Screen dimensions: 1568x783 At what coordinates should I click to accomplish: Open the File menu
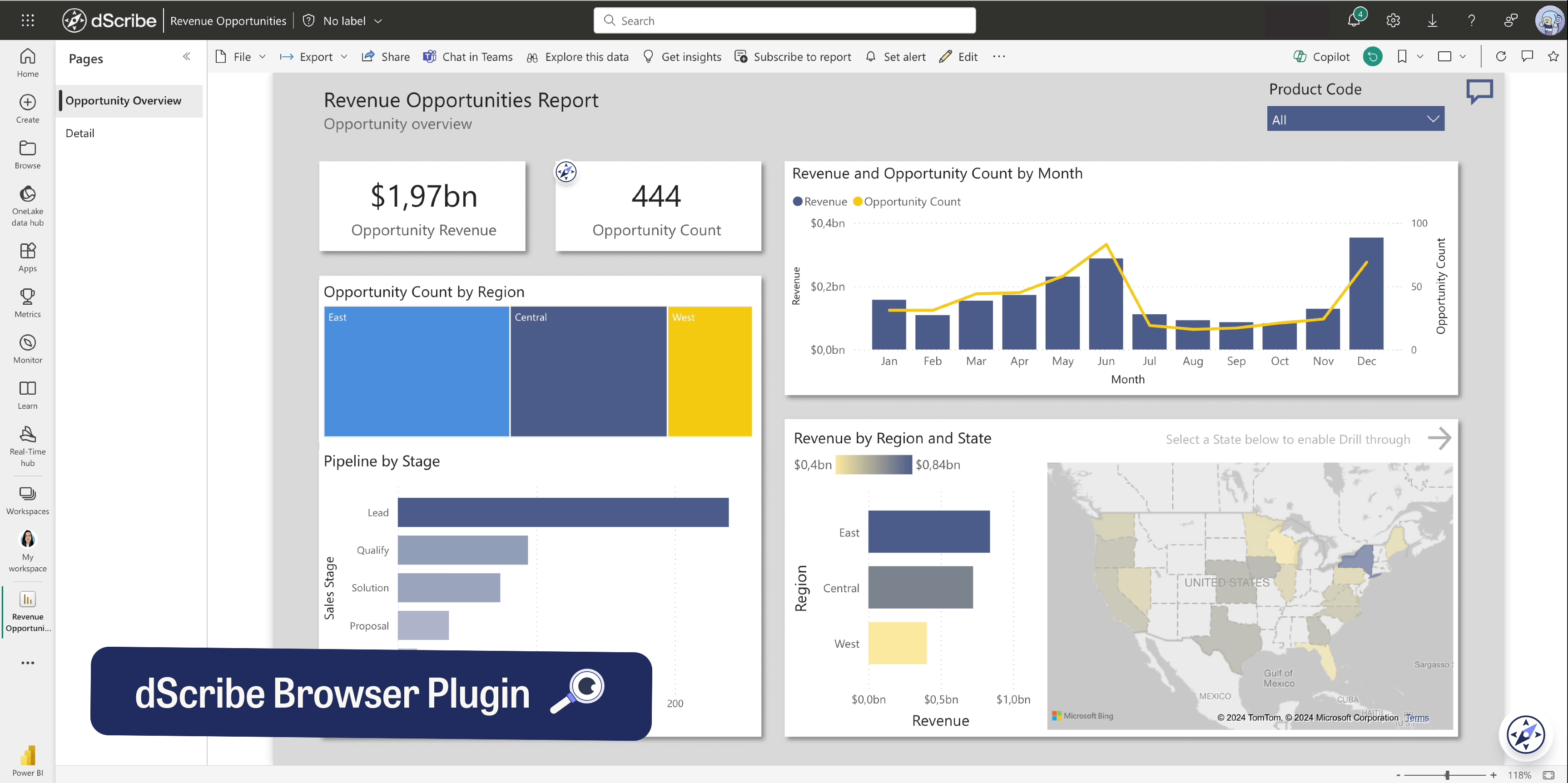pos(241,57)
